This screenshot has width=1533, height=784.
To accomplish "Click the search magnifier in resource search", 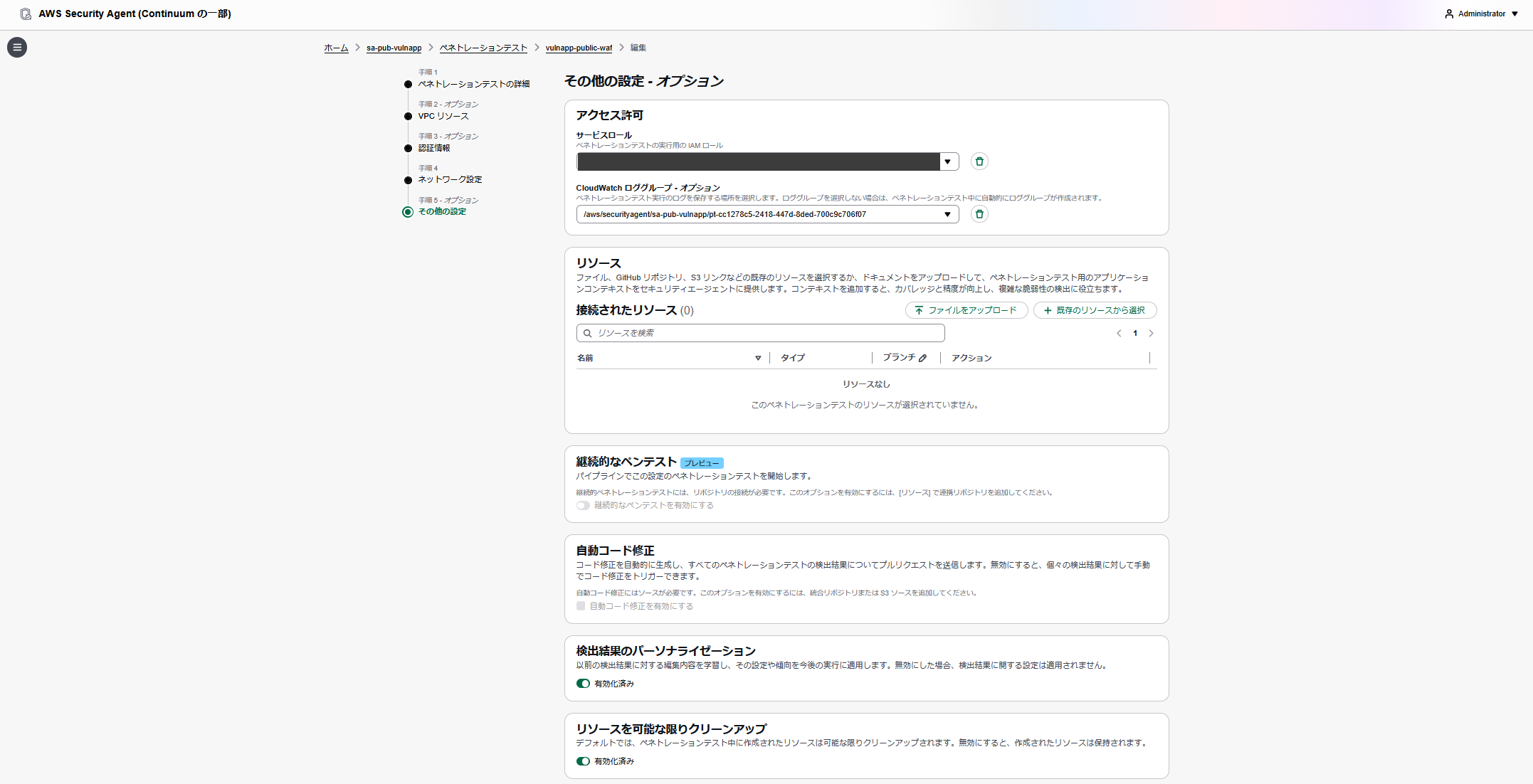I will coord(588,333).
